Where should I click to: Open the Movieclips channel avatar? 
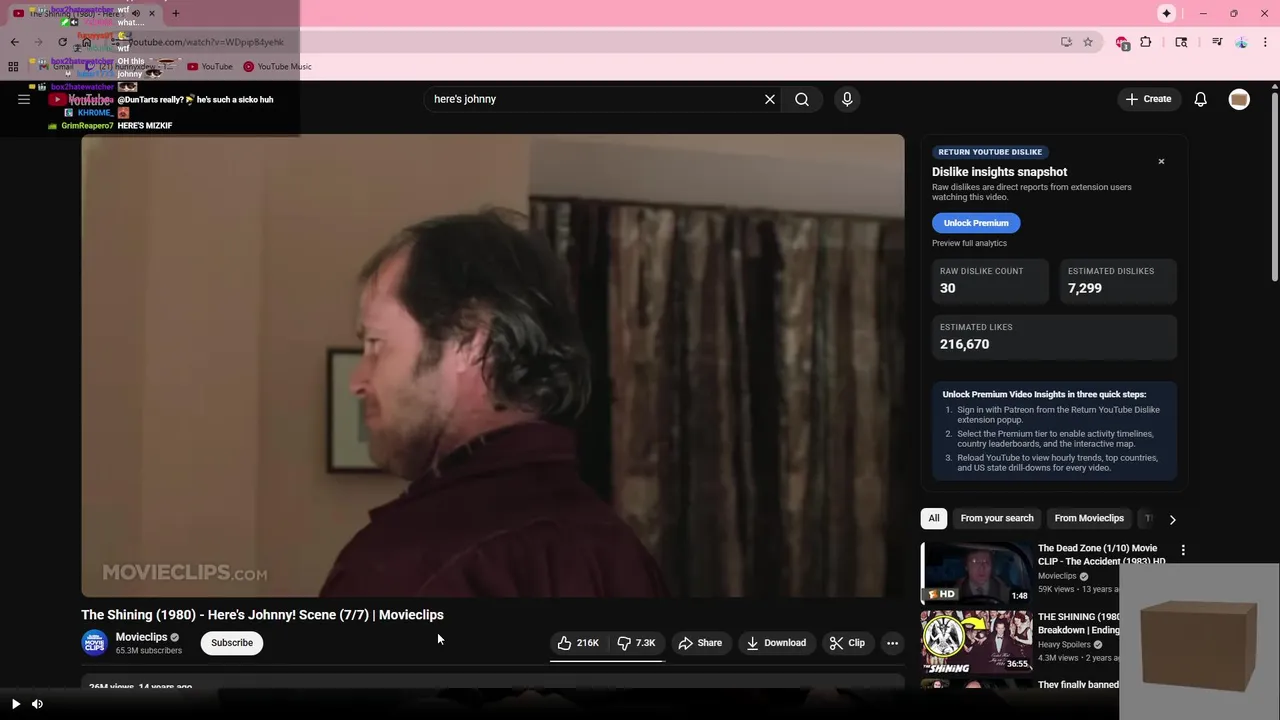click(94, 643)
